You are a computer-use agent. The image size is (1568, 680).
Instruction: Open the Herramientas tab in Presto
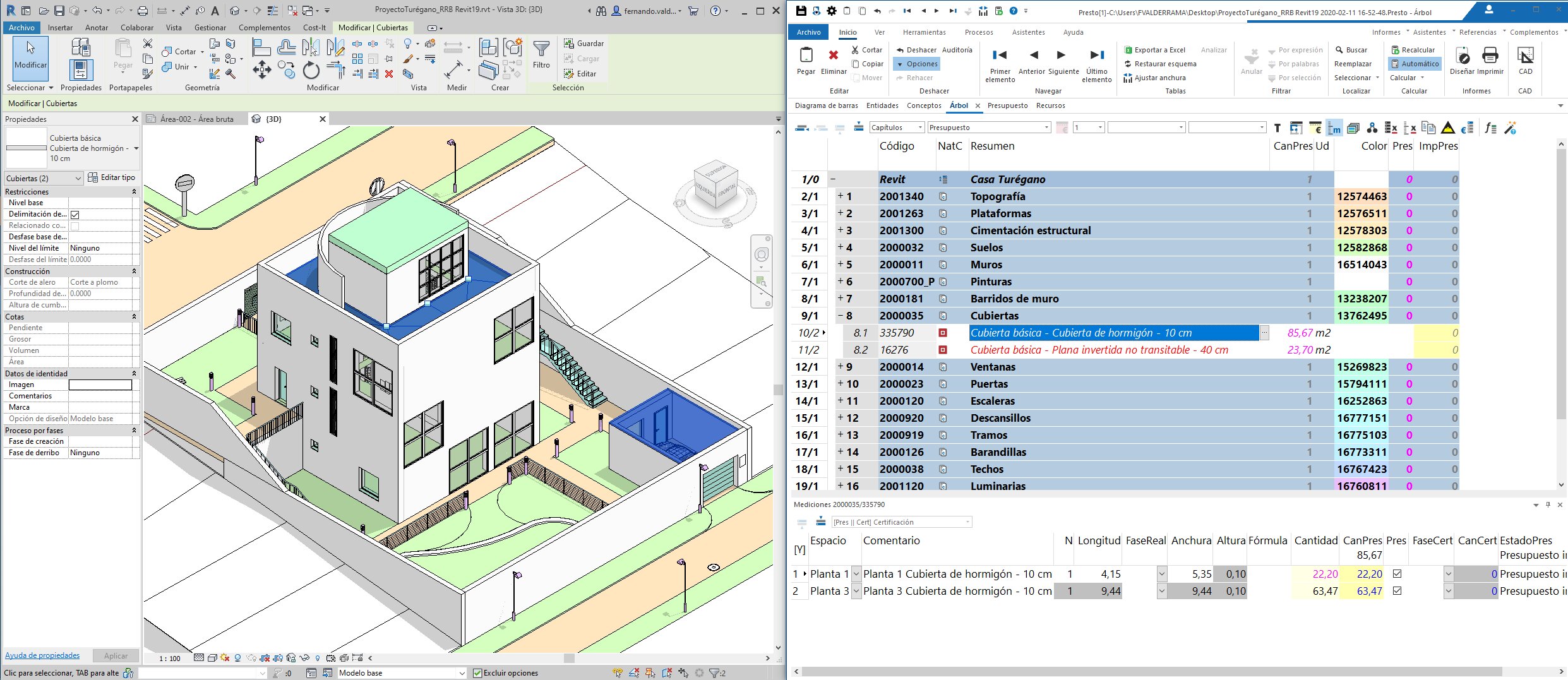pos(924,32)
